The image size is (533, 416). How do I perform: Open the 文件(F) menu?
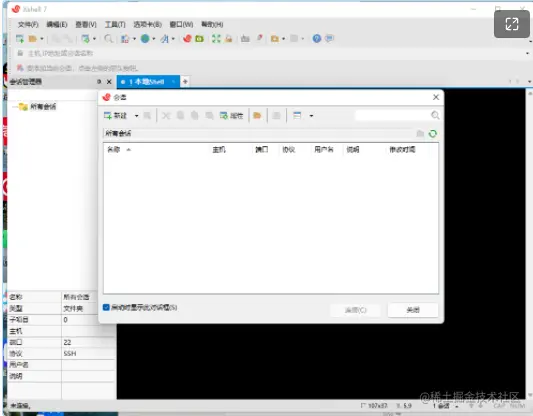(x=28, y=24)
